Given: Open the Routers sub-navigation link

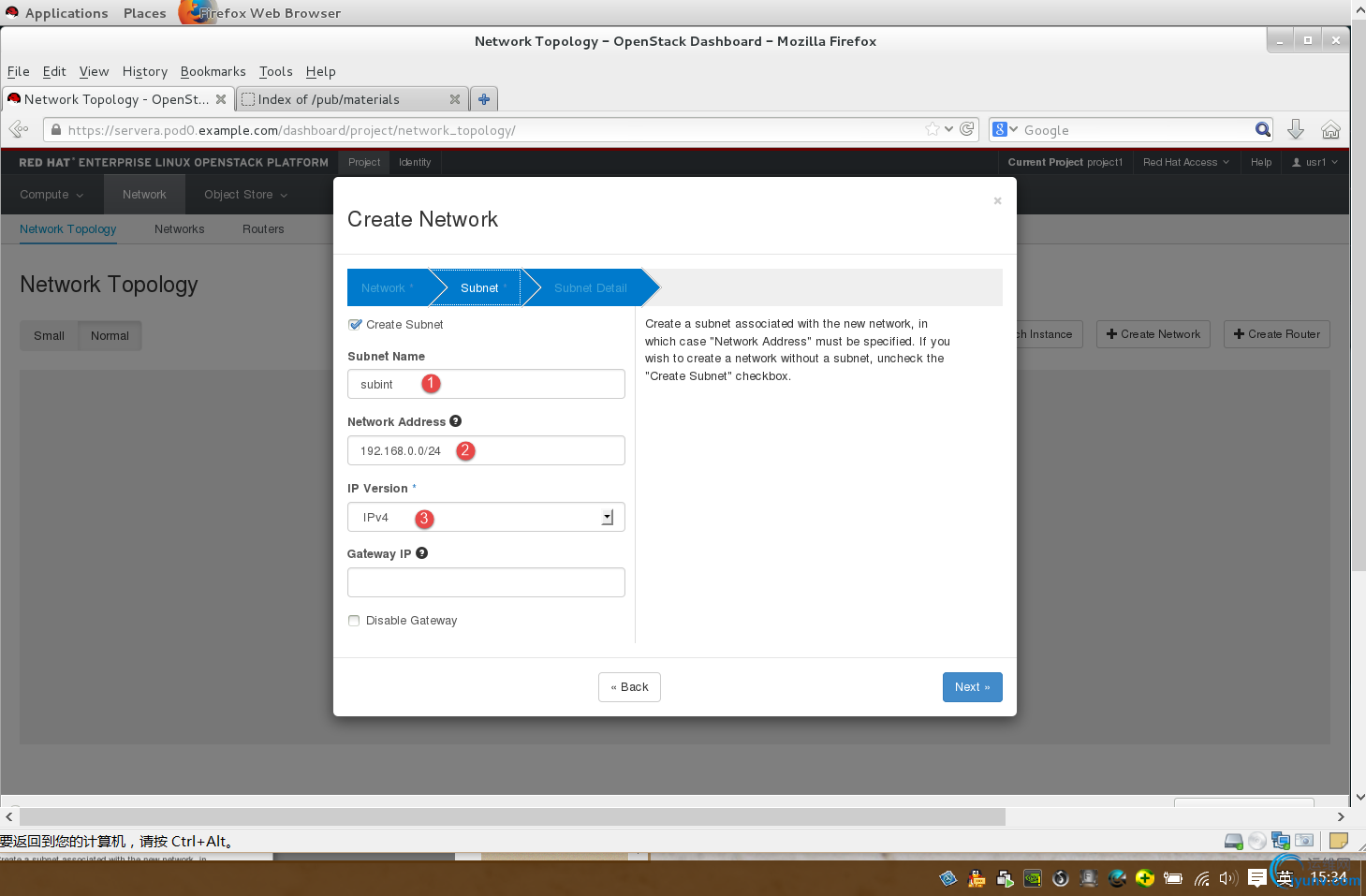Looking at the screenshot, I should [x=263, y=229].
